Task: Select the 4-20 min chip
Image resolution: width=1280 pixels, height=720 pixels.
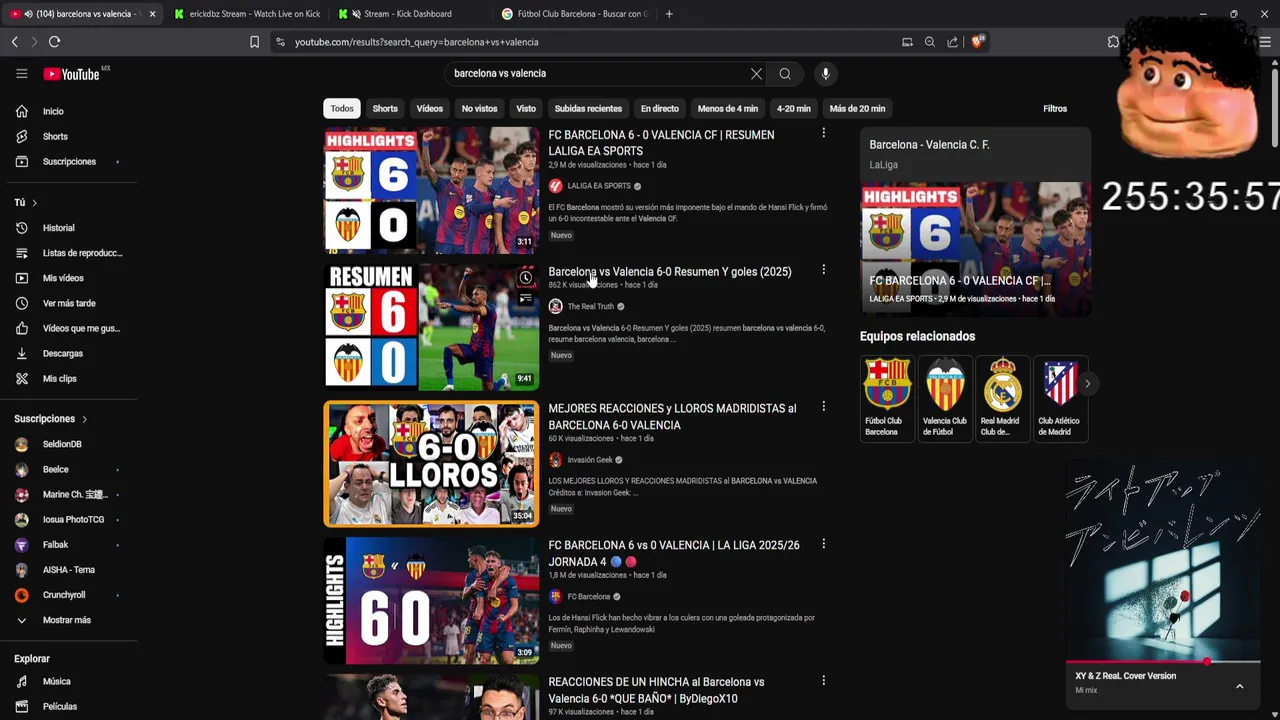Action: [x=794, y=109]
